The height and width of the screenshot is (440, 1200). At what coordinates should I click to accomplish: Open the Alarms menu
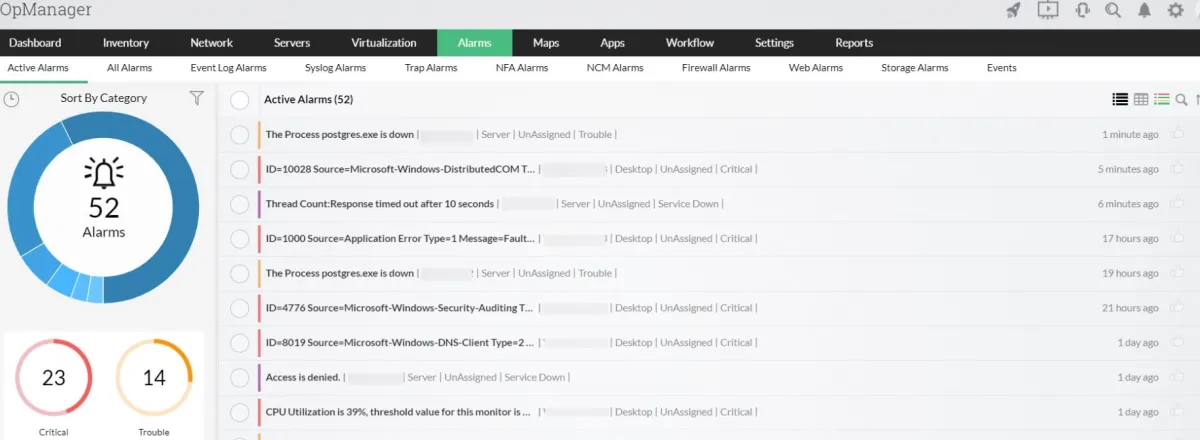click(475, 43)
